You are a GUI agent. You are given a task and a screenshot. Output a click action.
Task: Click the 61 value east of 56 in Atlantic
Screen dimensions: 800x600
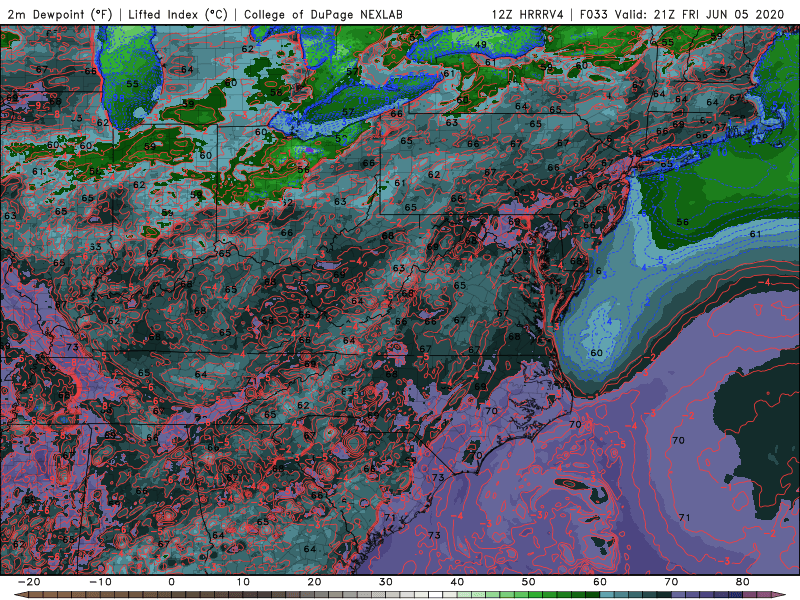tap(756, 234)
